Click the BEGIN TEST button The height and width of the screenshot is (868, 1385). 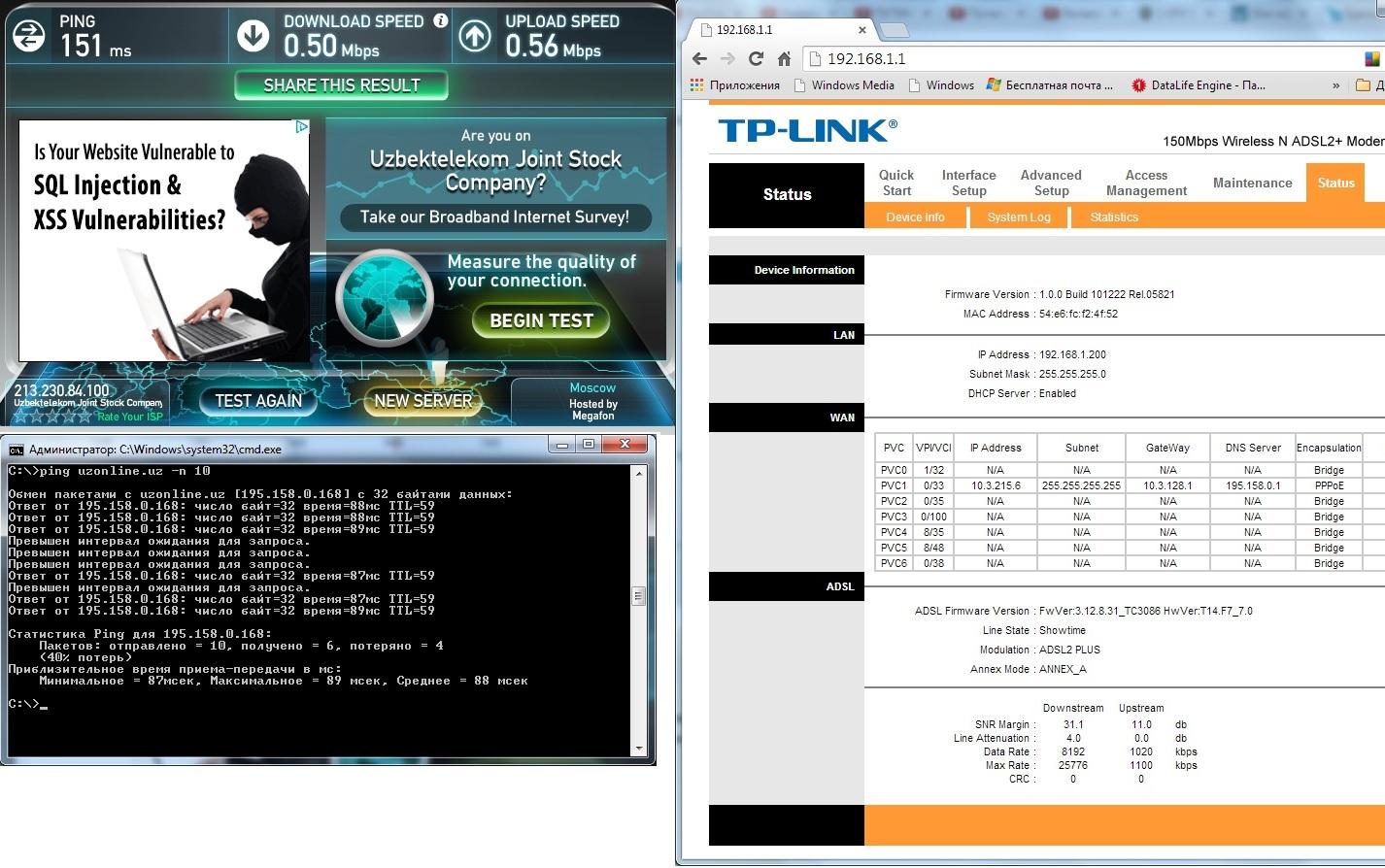tap(541, 320)
